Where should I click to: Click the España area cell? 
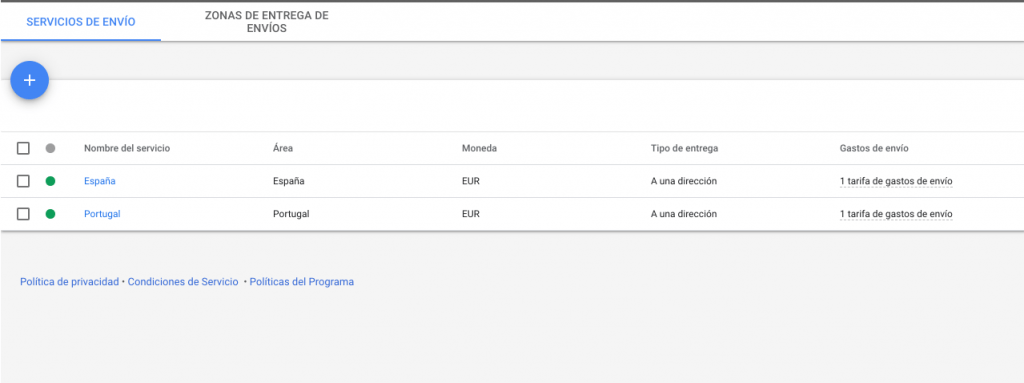click(289, 181)
